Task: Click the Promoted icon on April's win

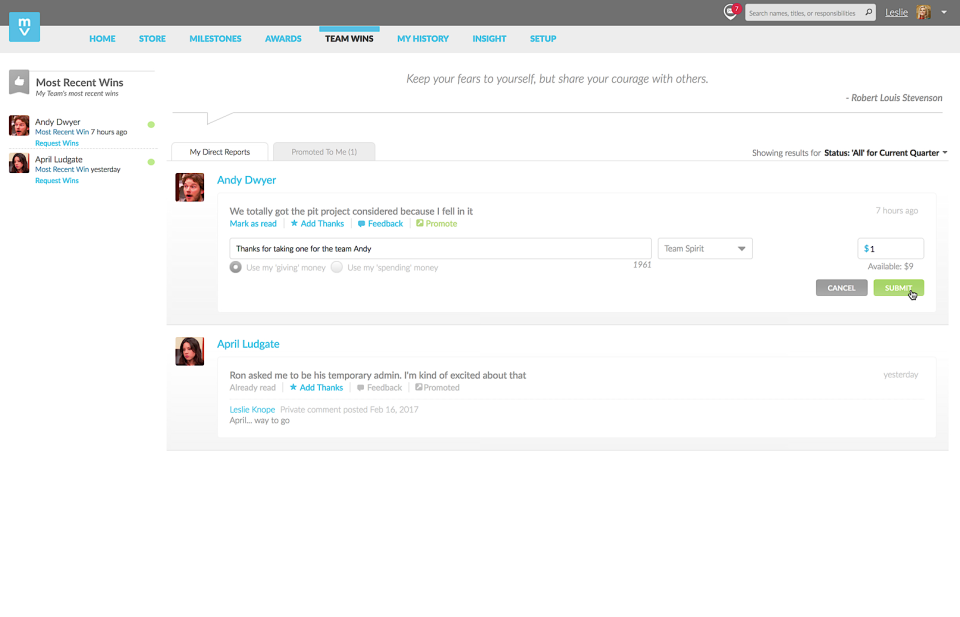Action: tap(419, 387)
